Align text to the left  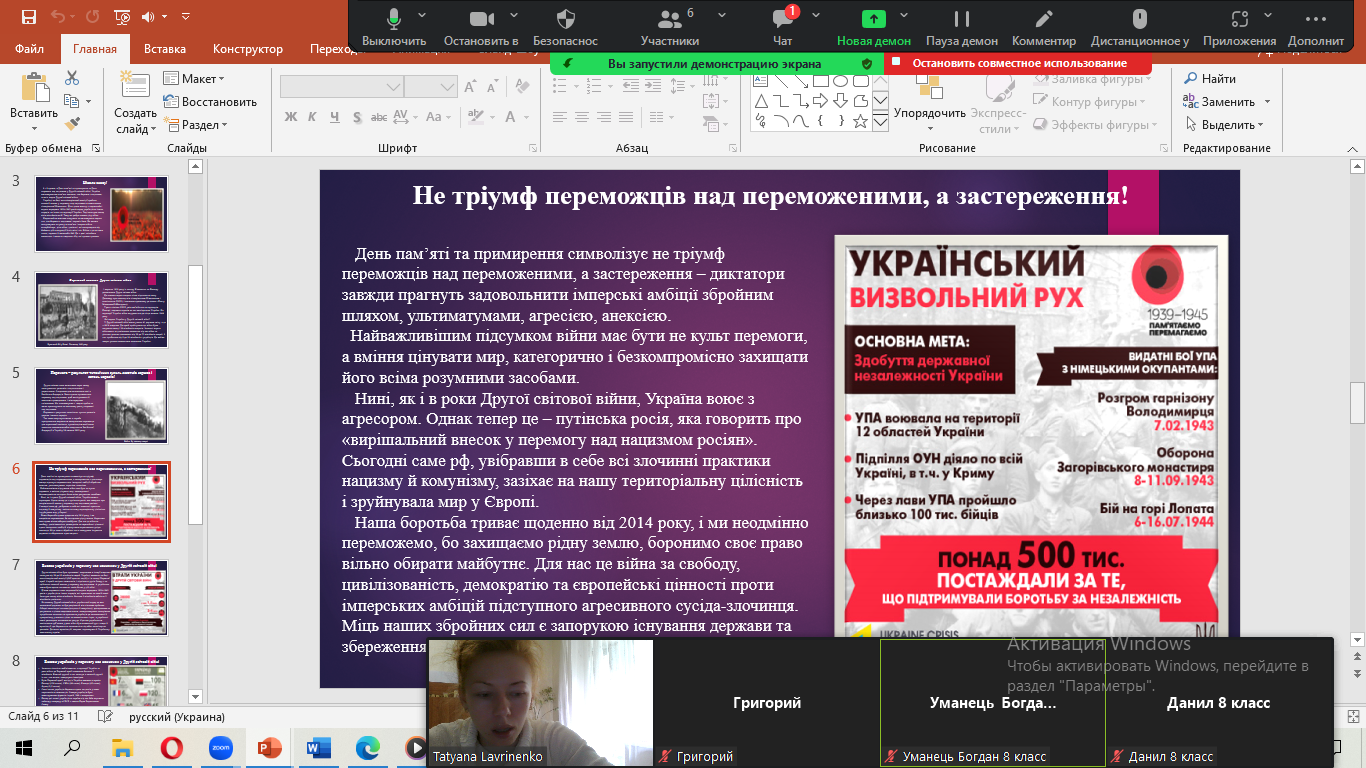click(559, 118)
